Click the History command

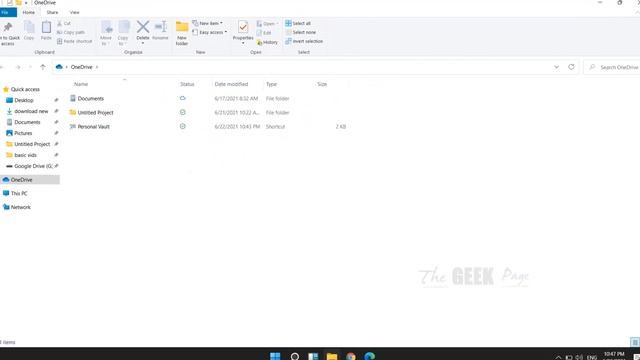pos(267,42)
